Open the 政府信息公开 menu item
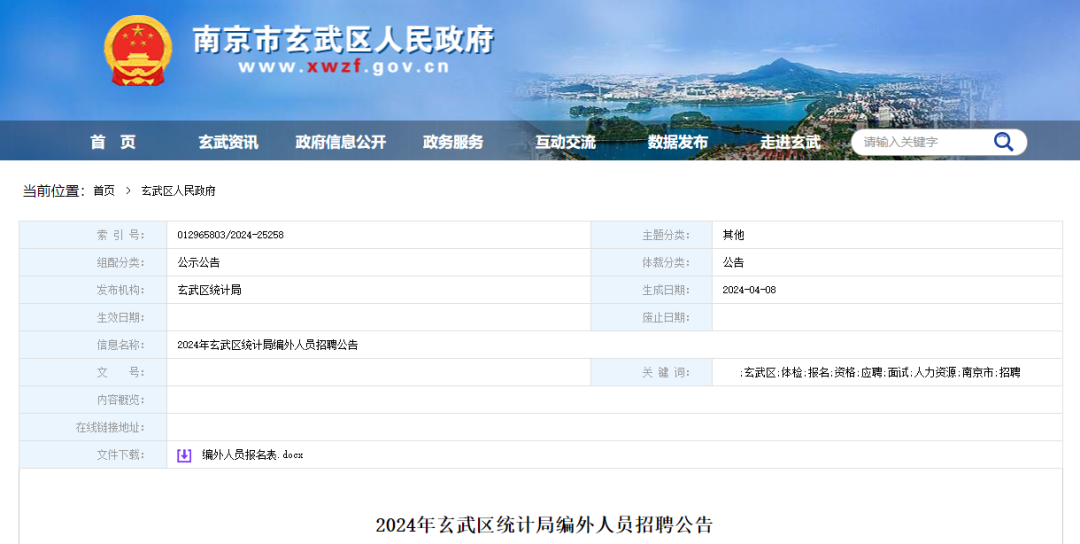The height and width of the screenshot is (544, 1080). coord(340,142)
